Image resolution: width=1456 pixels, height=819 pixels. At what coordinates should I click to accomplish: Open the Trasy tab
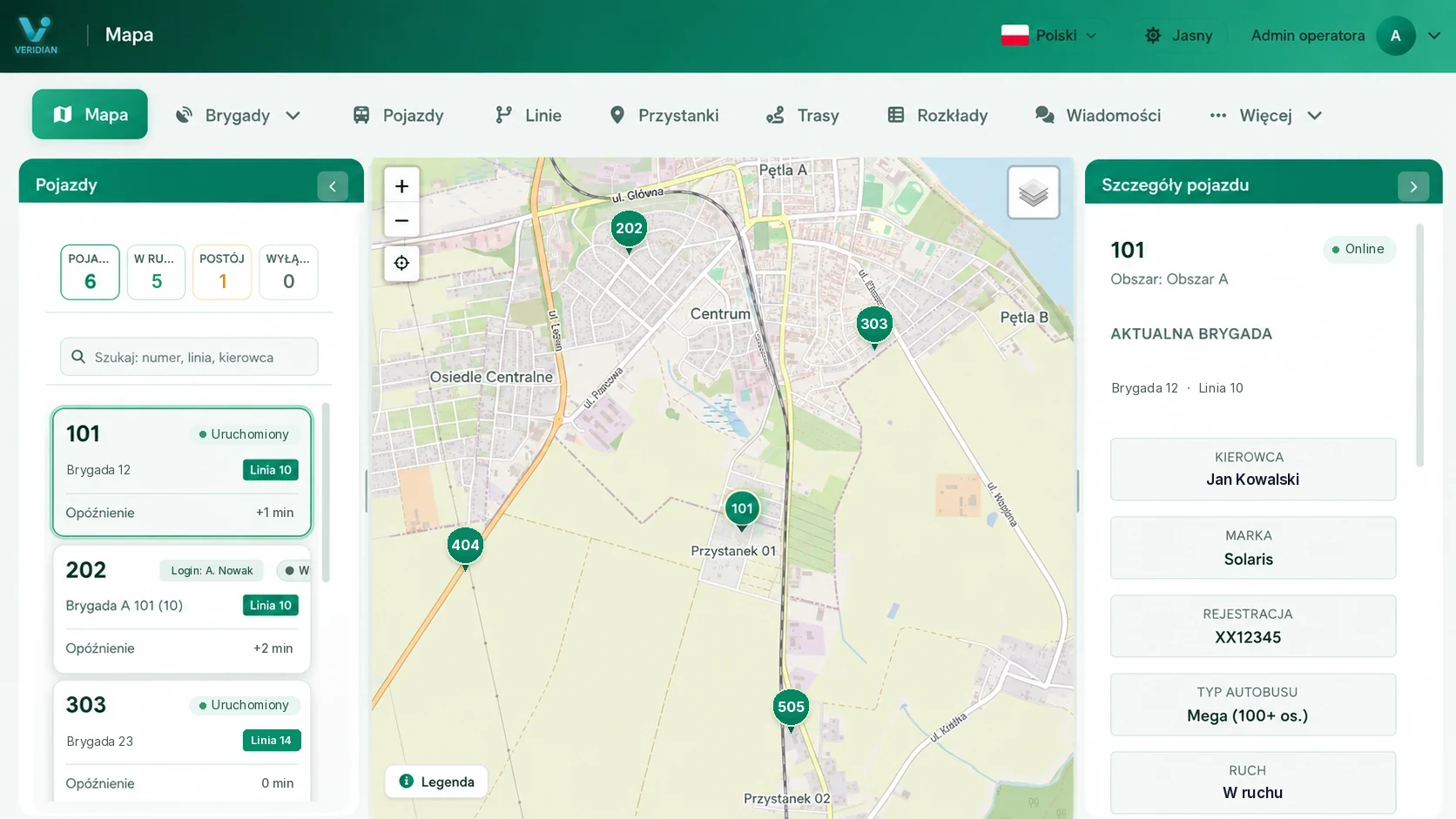[802, 115]
